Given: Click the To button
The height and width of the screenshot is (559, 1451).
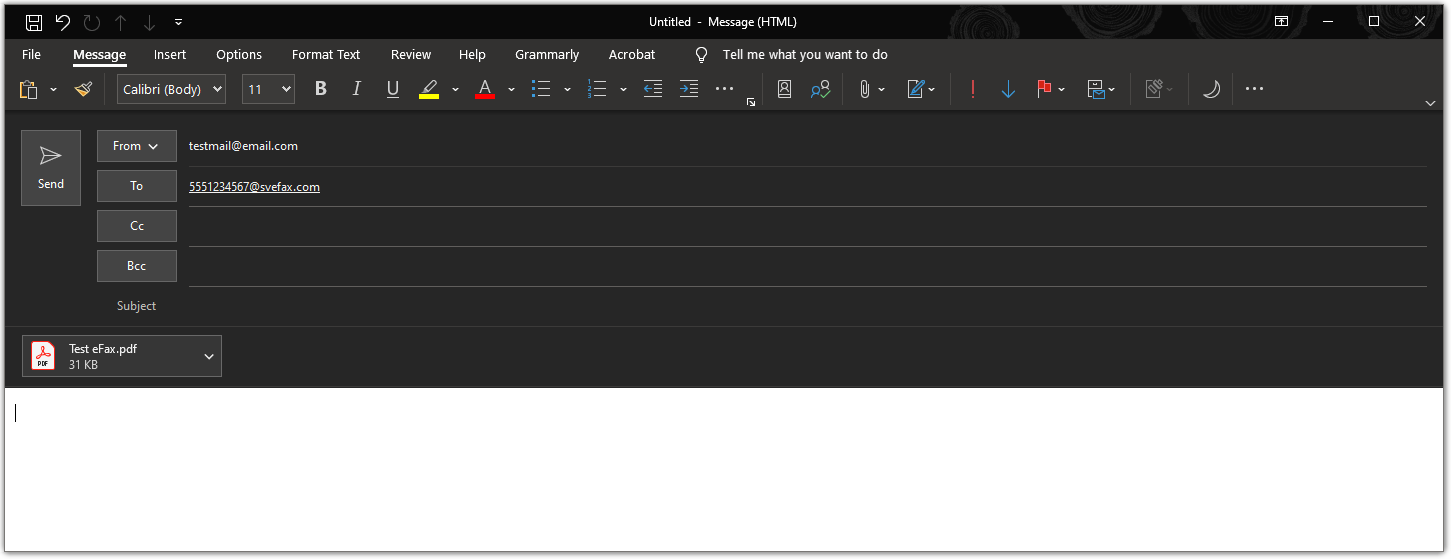Looking at the screenshot, I should pyautogui.click(x=137, y=186).
